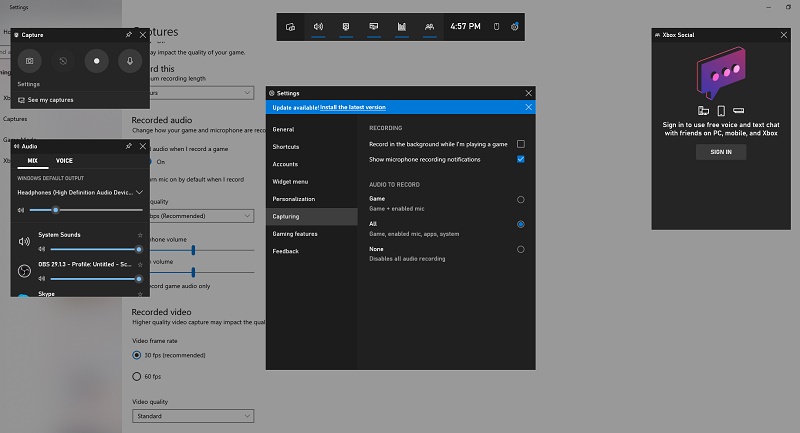Viewport: 800px width, 433px height.
Task: Click the 4:57 PM clock in Game Bar
Action: [465, 26]
